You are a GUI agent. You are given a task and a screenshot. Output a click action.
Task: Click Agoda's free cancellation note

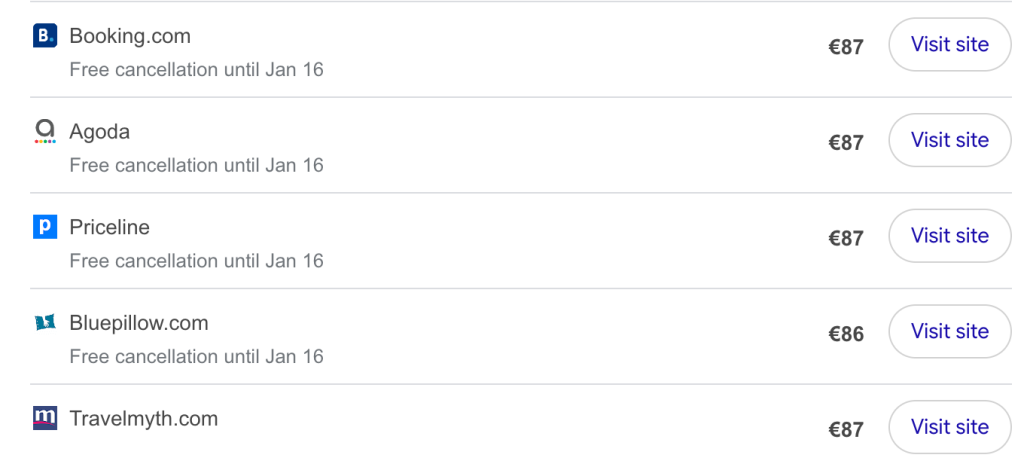[197, 165]
